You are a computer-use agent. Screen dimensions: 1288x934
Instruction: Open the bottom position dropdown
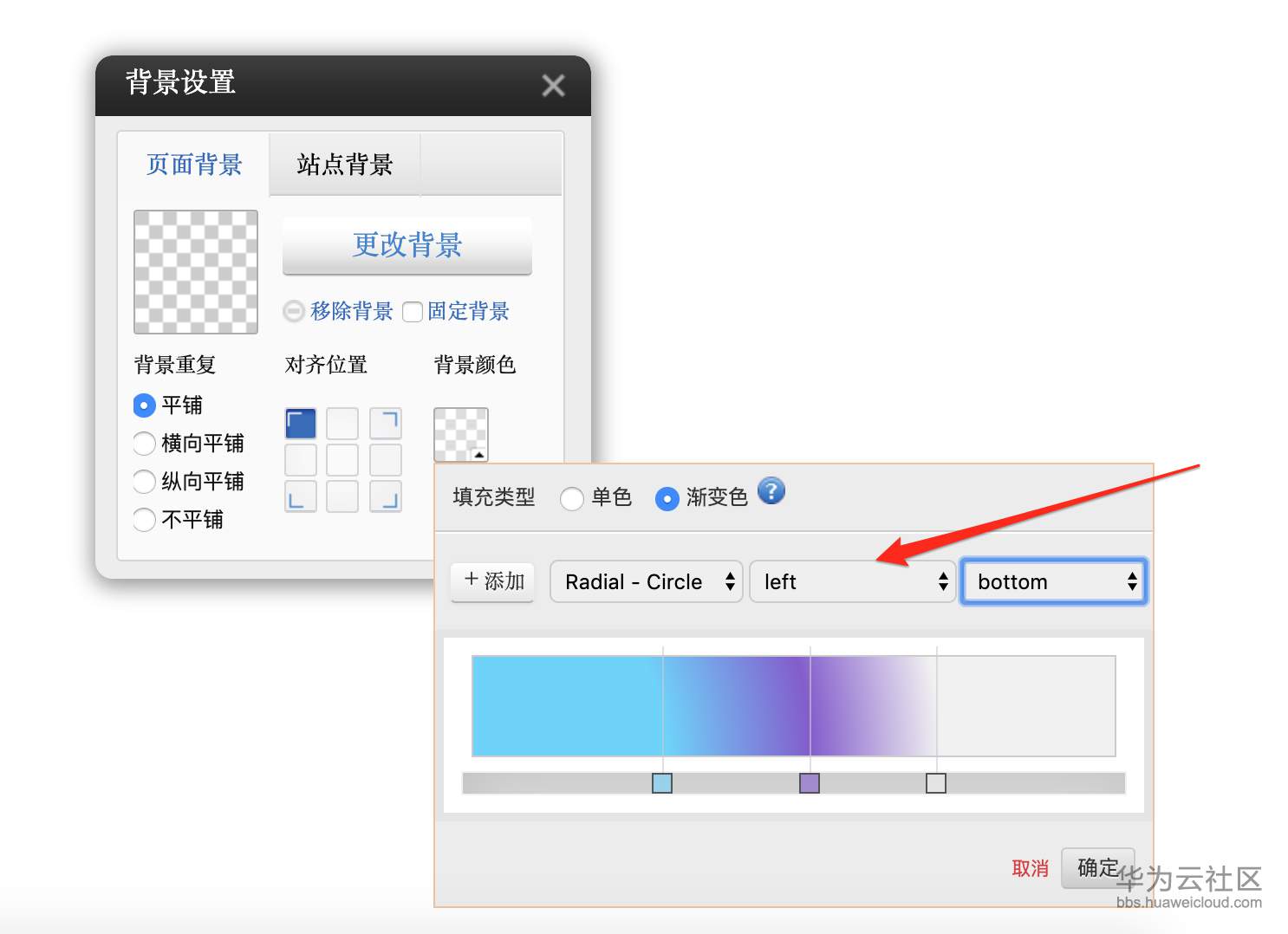pyautogui.click(x=1054, y=581)
